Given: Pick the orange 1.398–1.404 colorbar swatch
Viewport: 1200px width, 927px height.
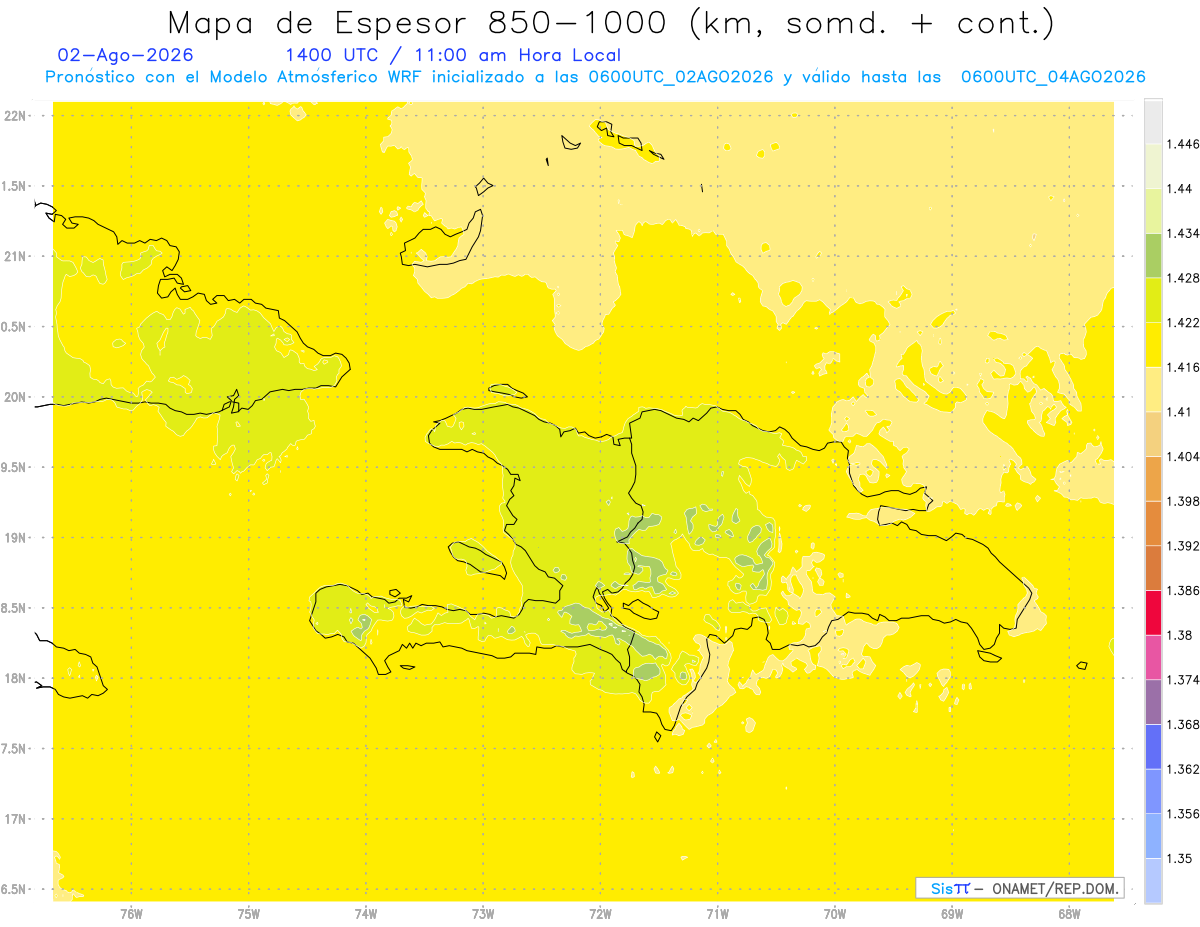Looking at the screenshot, I should coord(1153,478).
